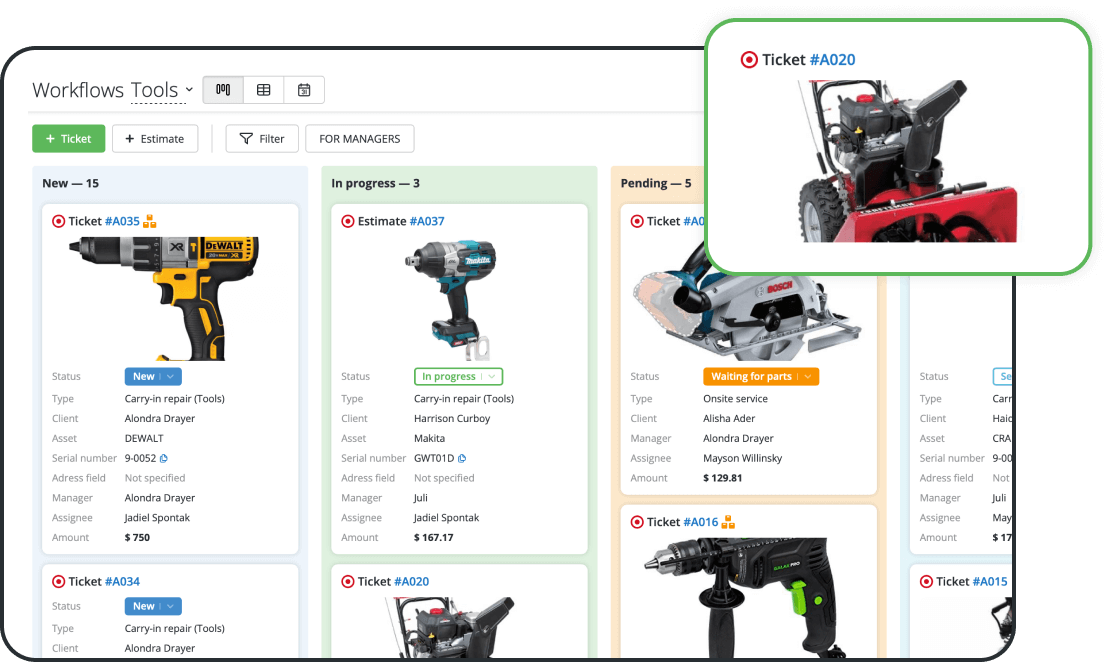Viewport: 1109px width, 662px height.
Task: Open the status dropdown showing New on #A035
Action: pyautogui.click(x=153, y=376)
